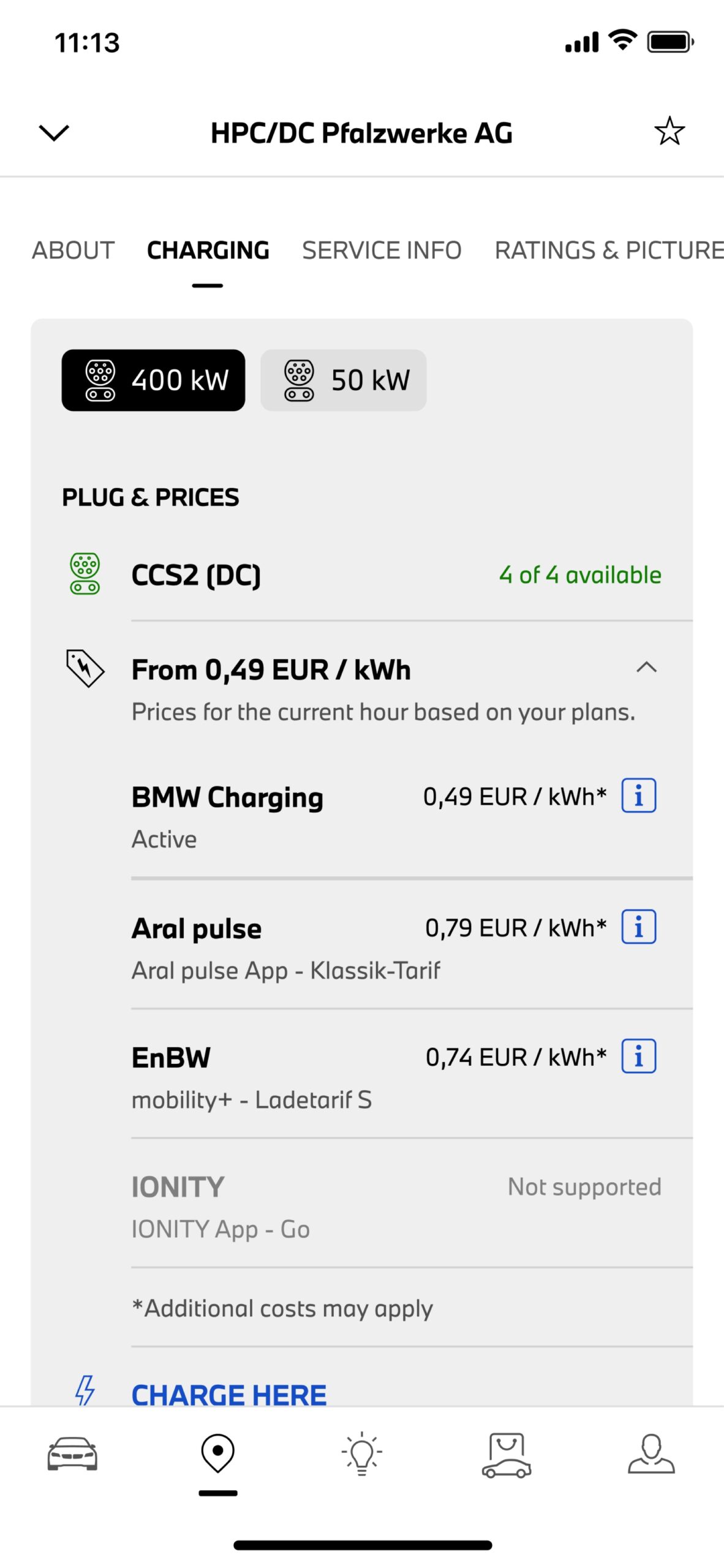The image size is (724, 1568).
Task: Select the 50 kW connector option
Action: click(343, 380)
